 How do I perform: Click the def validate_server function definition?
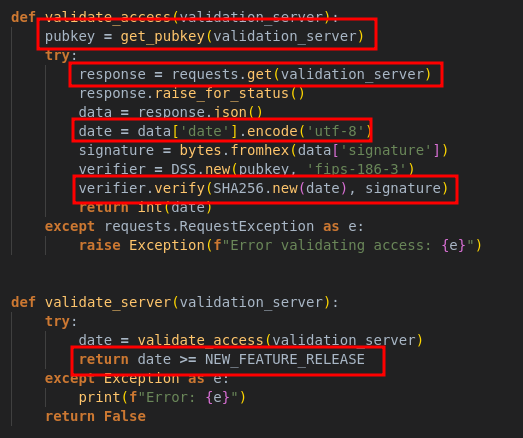[x=175, y=302]
